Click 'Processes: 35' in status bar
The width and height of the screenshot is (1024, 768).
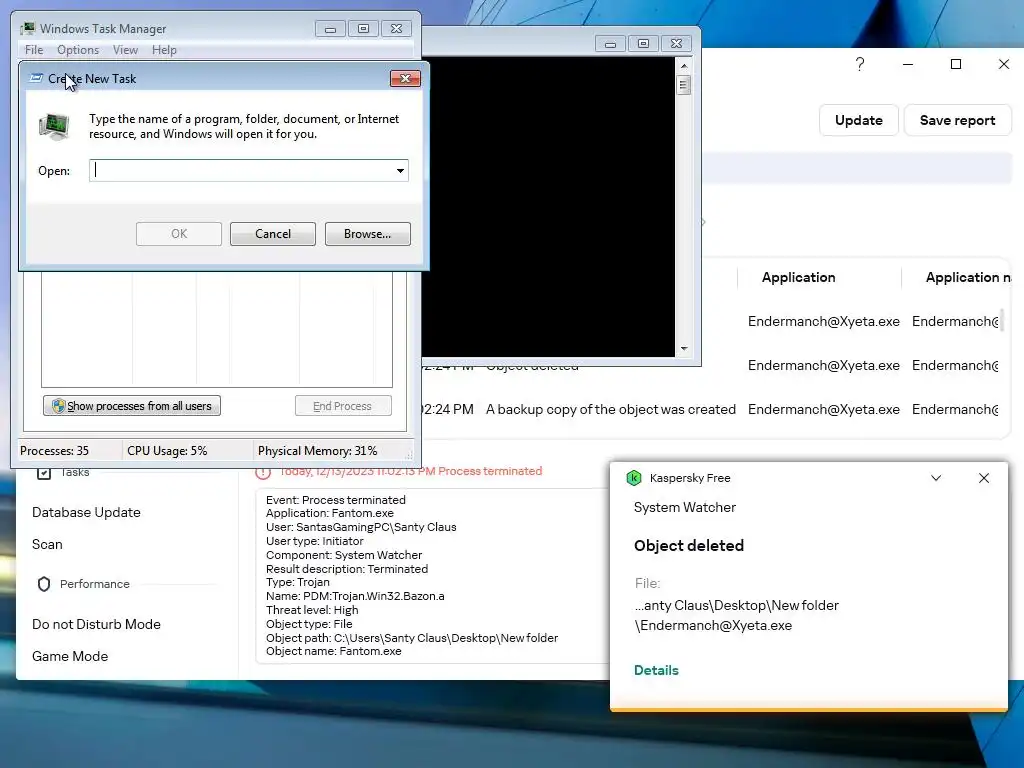point(54,451)
